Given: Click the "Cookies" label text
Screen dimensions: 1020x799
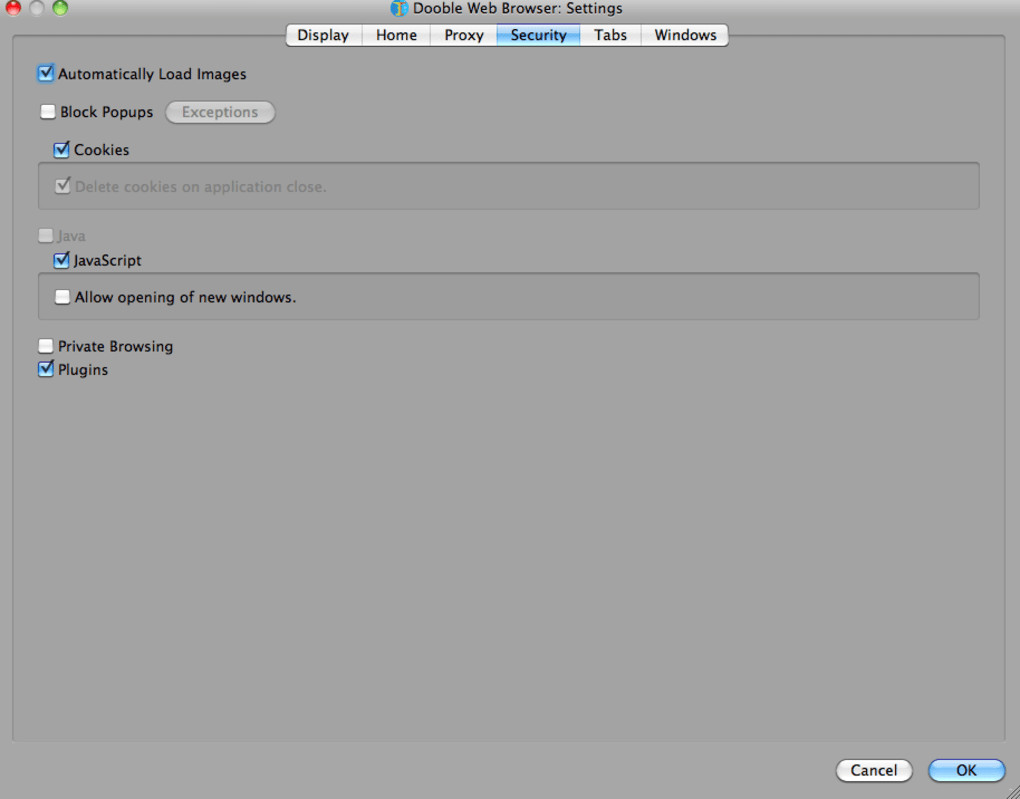Looking at the screenshot, I should pos(101,150).
